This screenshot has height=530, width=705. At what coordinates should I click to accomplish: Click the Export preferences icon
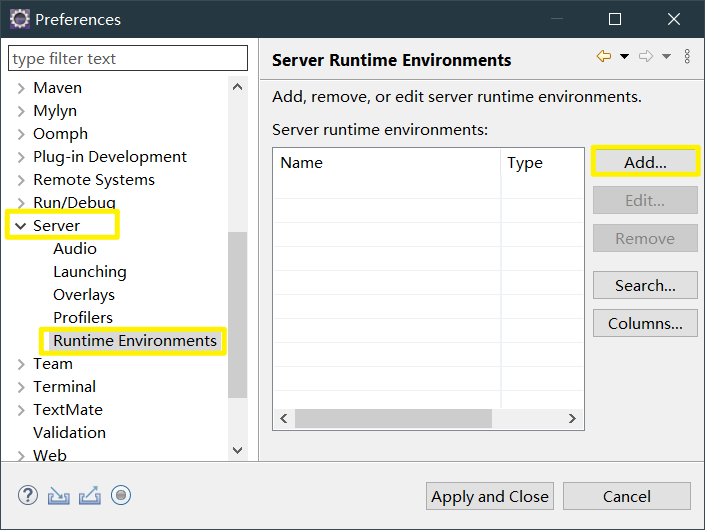(x=90, y=495)
